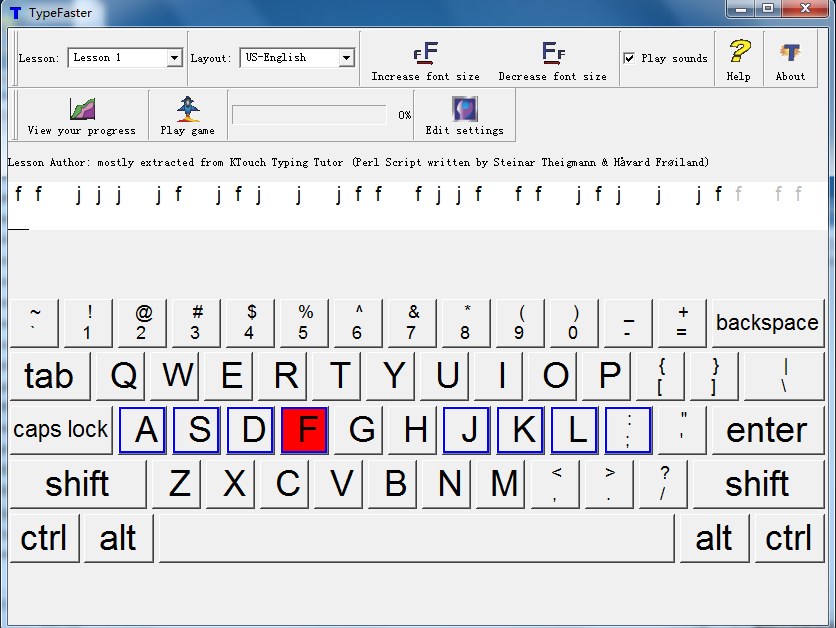
Task: Click the left shift key
Action: click(77, 484)
